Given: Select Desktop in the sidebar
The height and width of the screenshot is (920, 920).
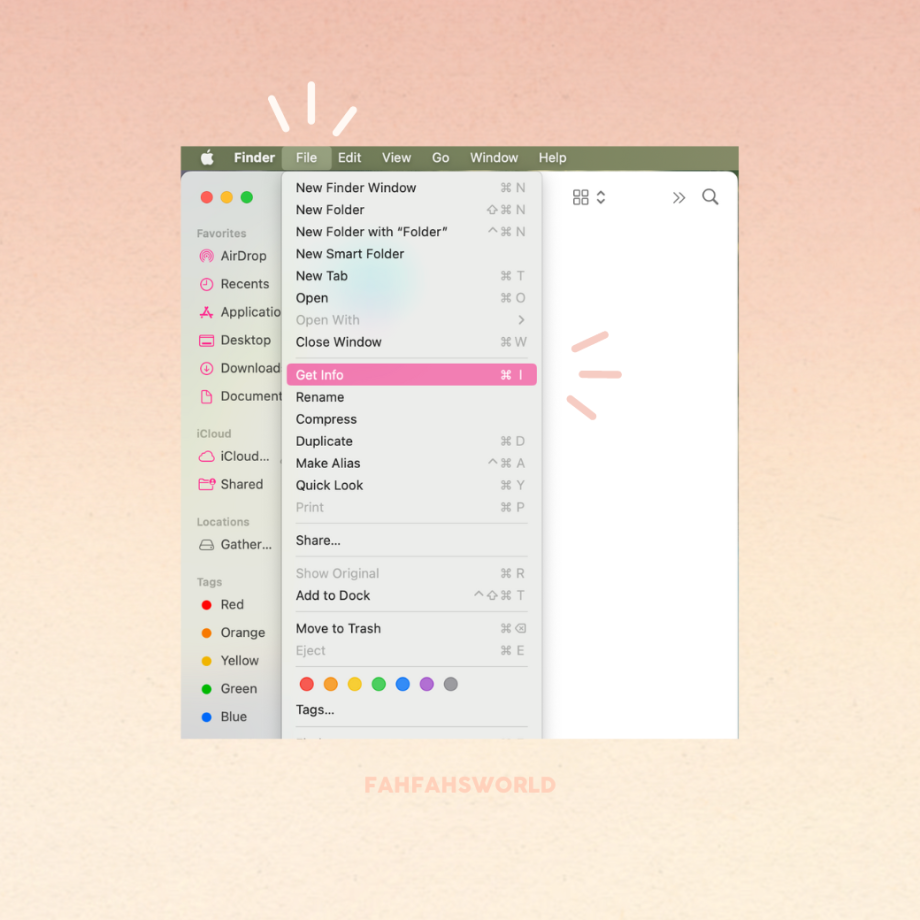Looking at the screenshot, I should pos(241,340).
